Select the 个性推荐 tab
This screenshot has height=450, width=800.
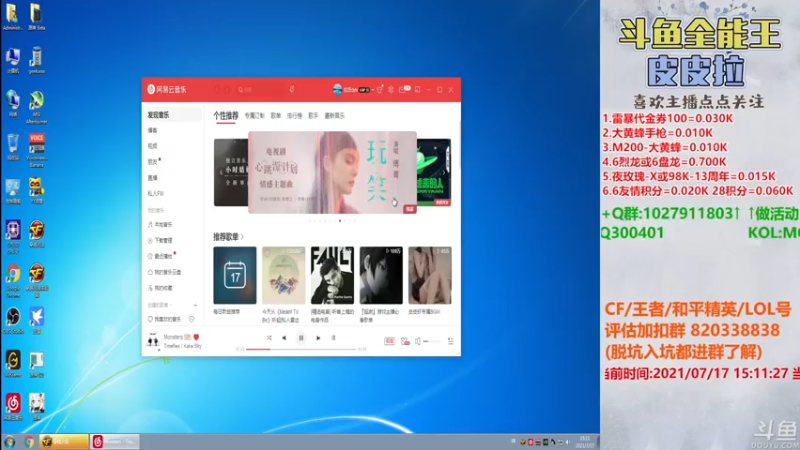[226, 116]
